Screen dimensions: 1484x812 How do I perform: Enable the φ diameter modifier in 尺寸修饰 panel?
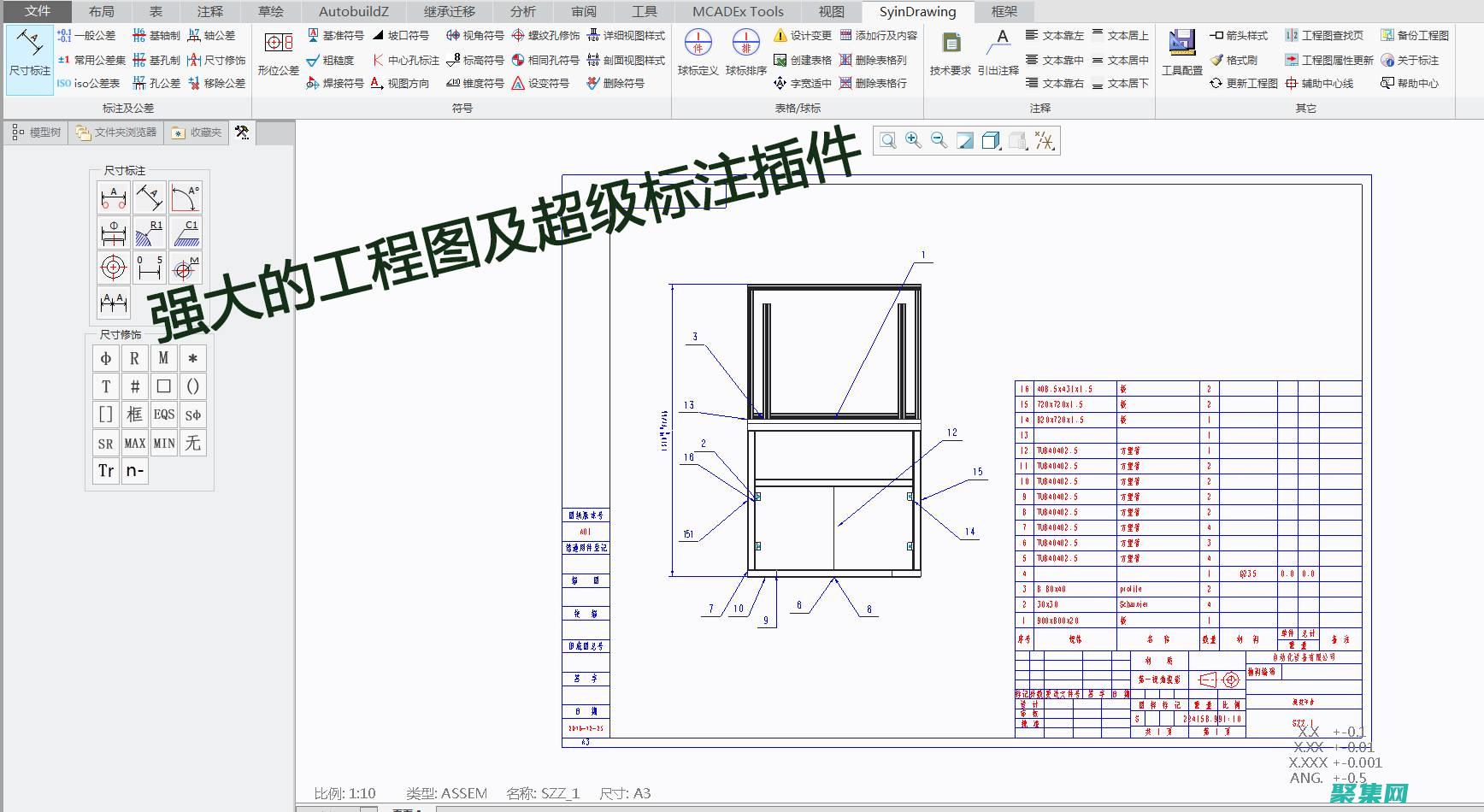coord(105,358)
